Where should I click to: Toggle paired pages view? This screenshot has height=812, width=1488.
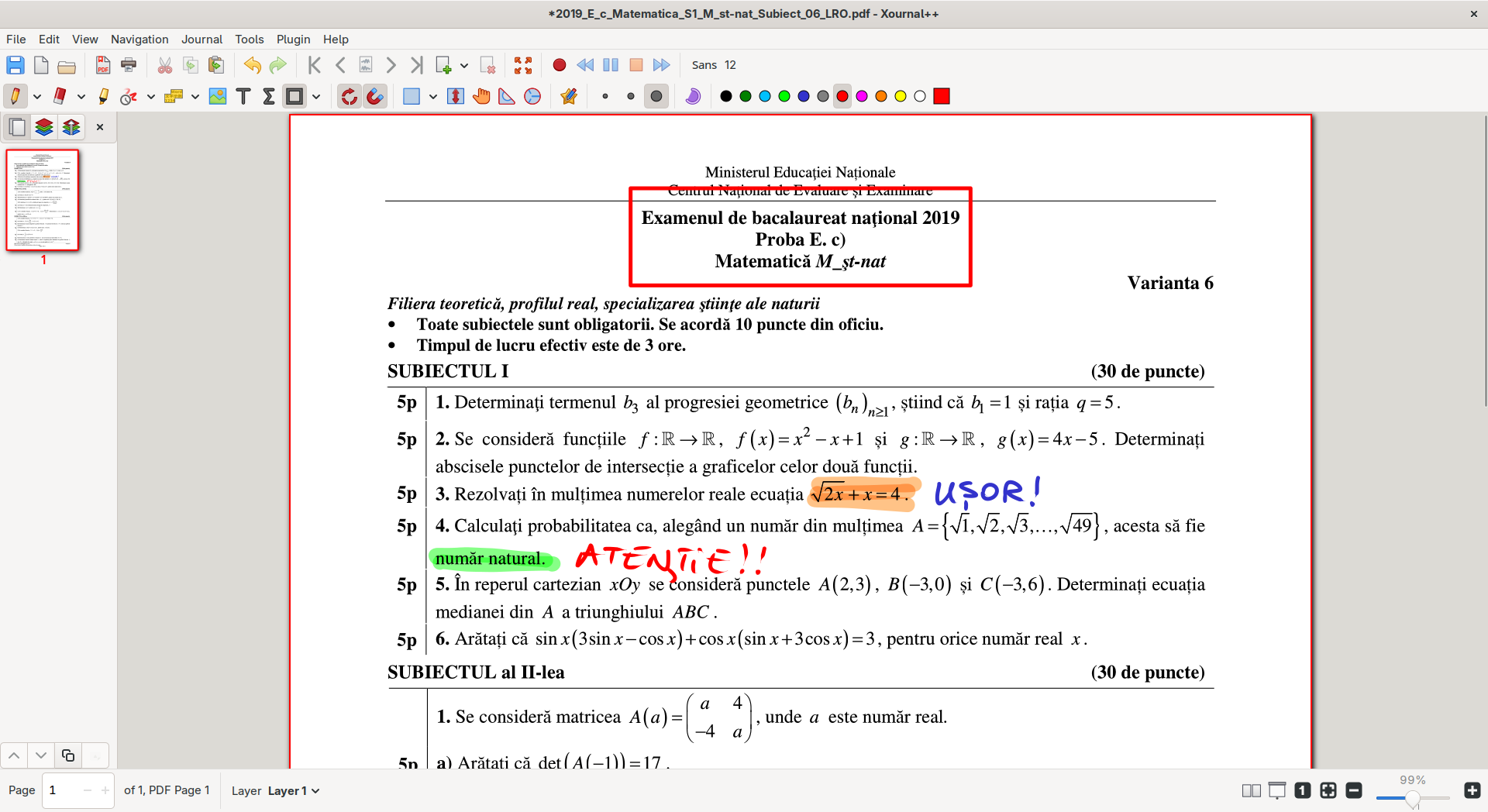point(1251,790)
